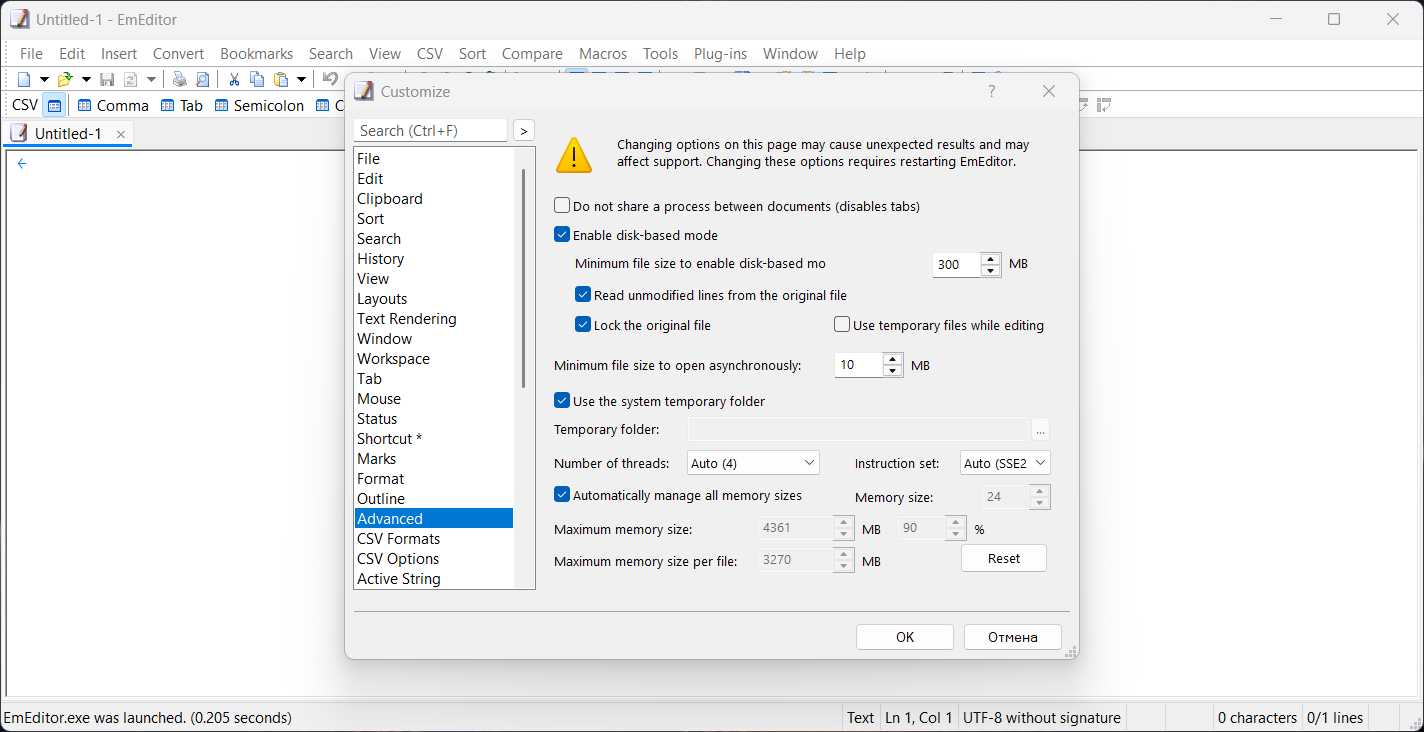The width and height of the screenshot is (1424, 732).
Task: Select the Semicolon-separated mode button
Action: pyautogui.click(x=259, y=105)
